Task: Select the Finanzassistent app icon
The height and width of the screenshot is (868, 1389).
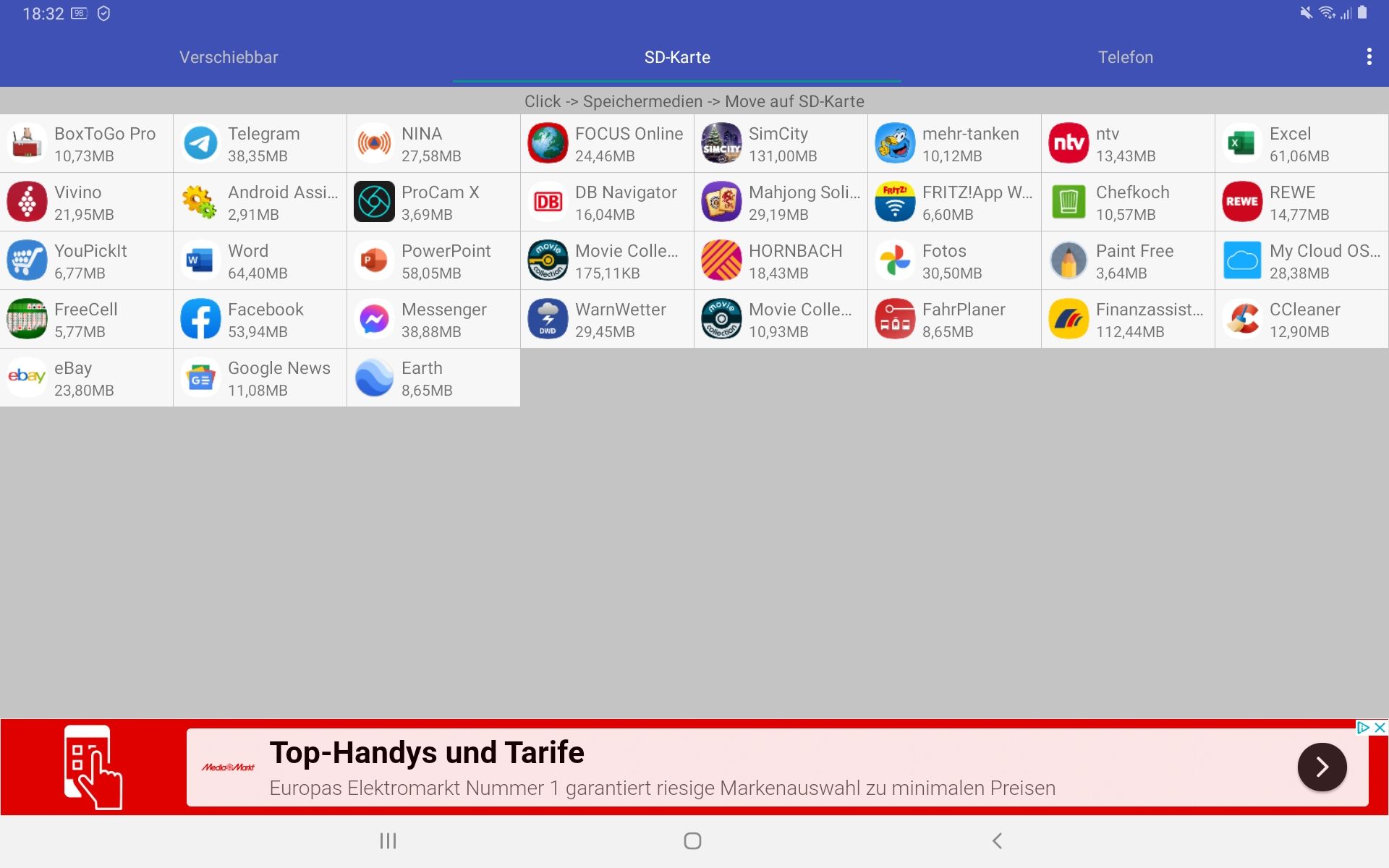Action: [x=1069, y=319]
